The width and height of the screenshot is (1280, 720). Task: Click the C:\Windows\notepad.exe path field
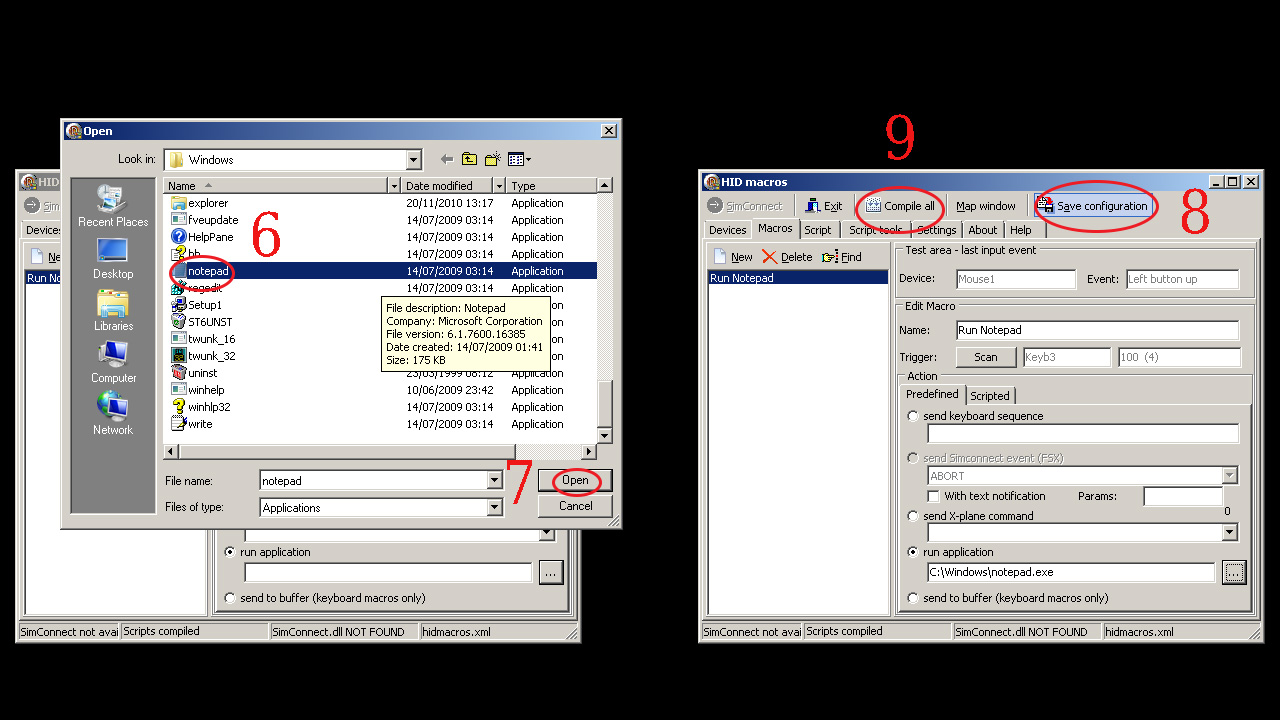(x=1071, y=572)
